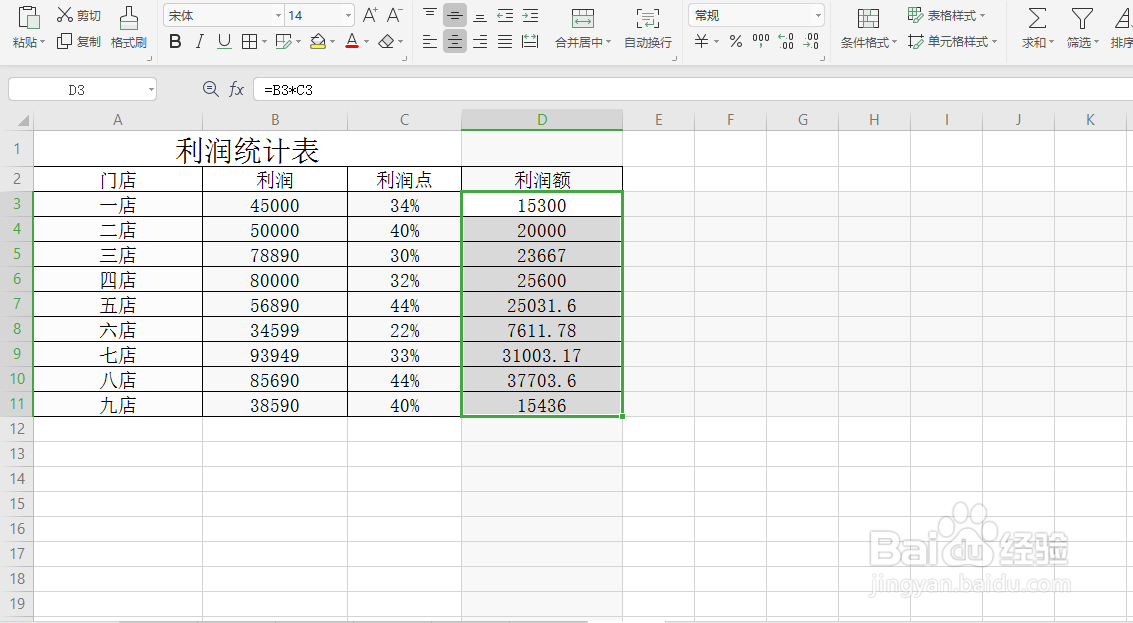Expand the Paste (粘贴) dropdown arrow

click(43, 43)
